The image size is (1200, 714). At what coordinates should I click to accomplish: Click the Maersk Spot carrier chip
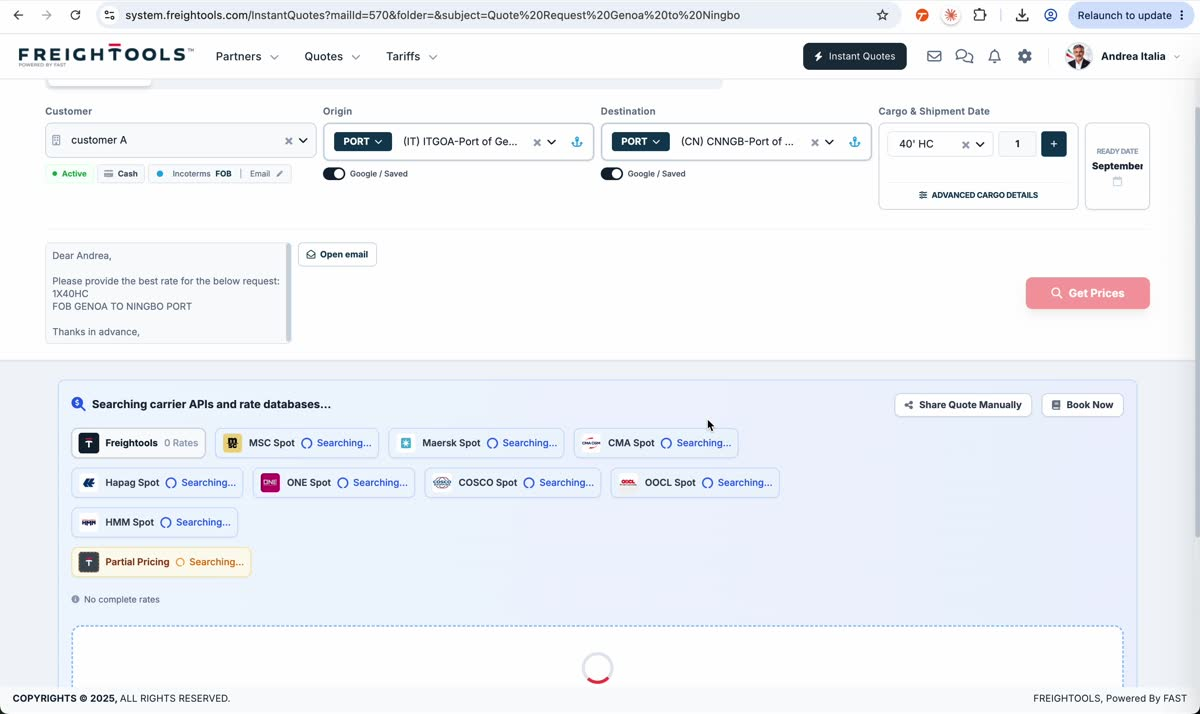(476, 443)
